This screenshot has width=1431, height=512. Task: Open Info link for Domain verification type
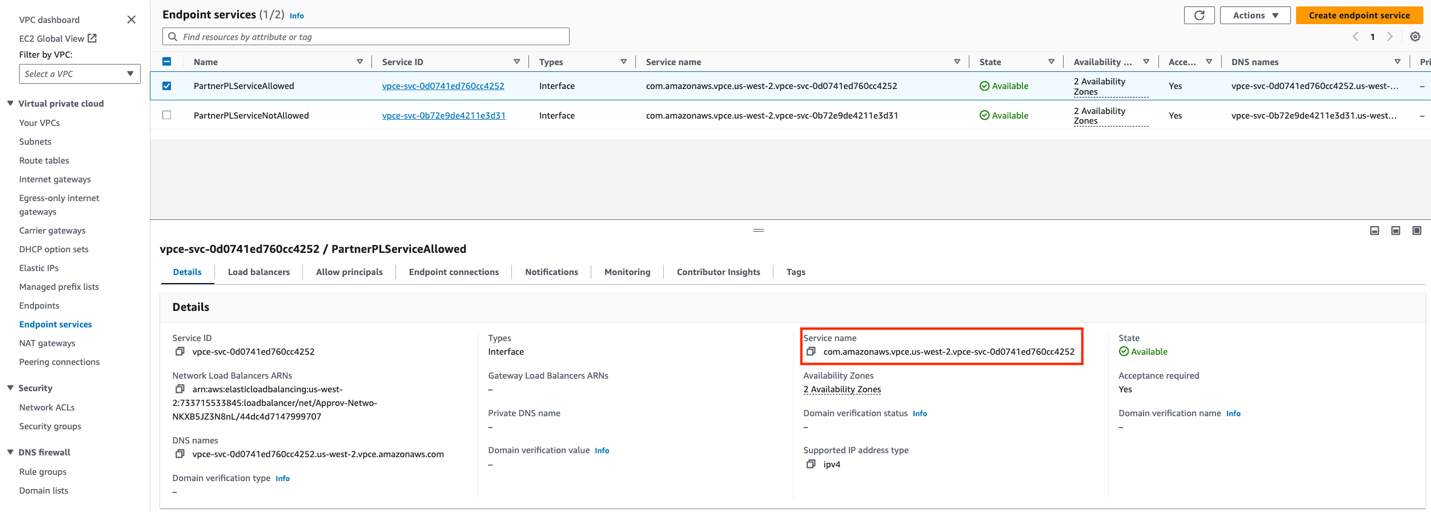click(283, 479)
